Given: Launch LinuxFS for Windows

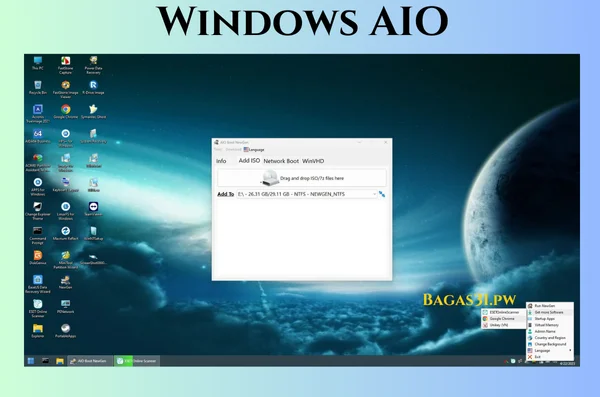Looking at the screenshot, I should (x=65, y=211).
